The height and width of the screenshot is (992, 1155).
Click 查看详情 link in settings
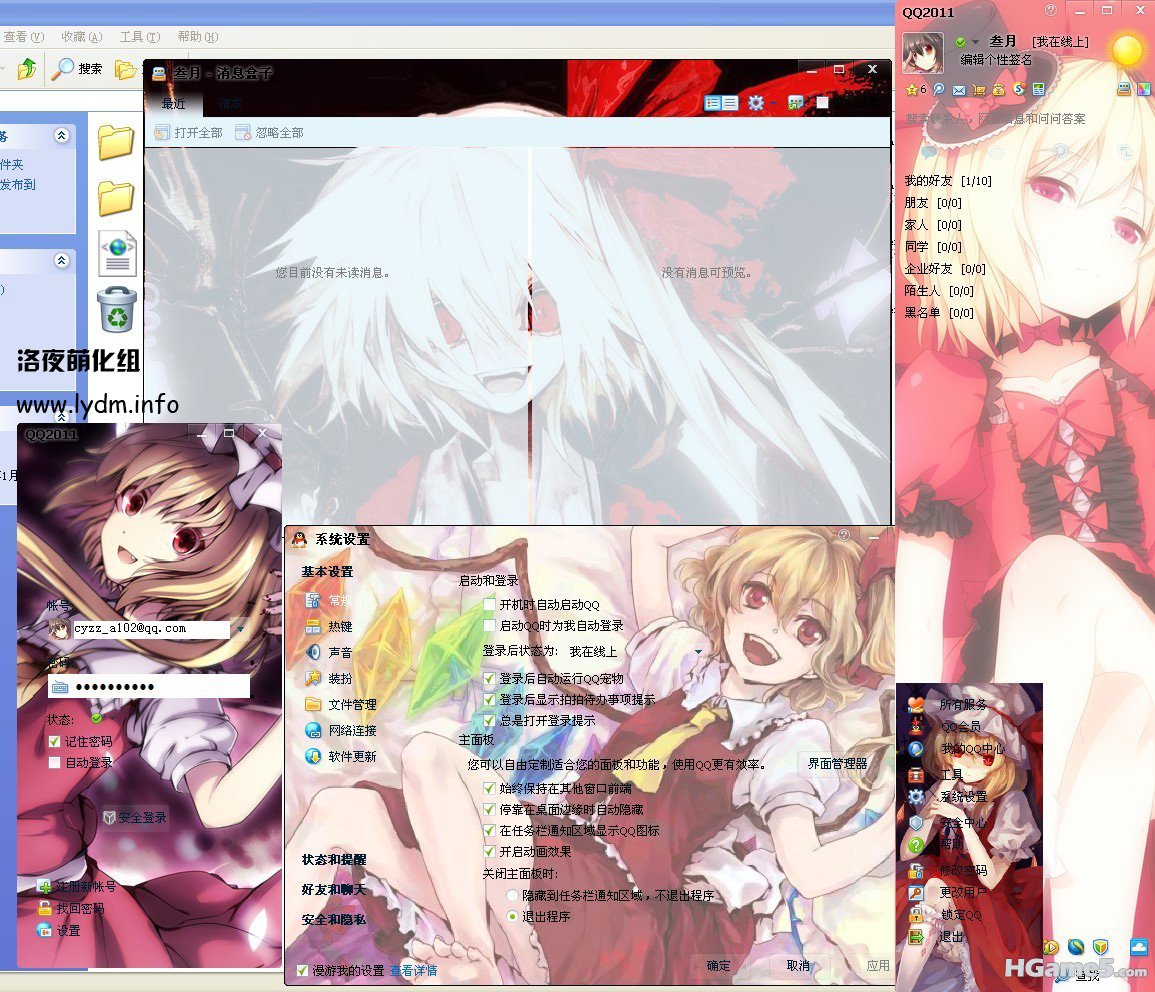(413, 971)
